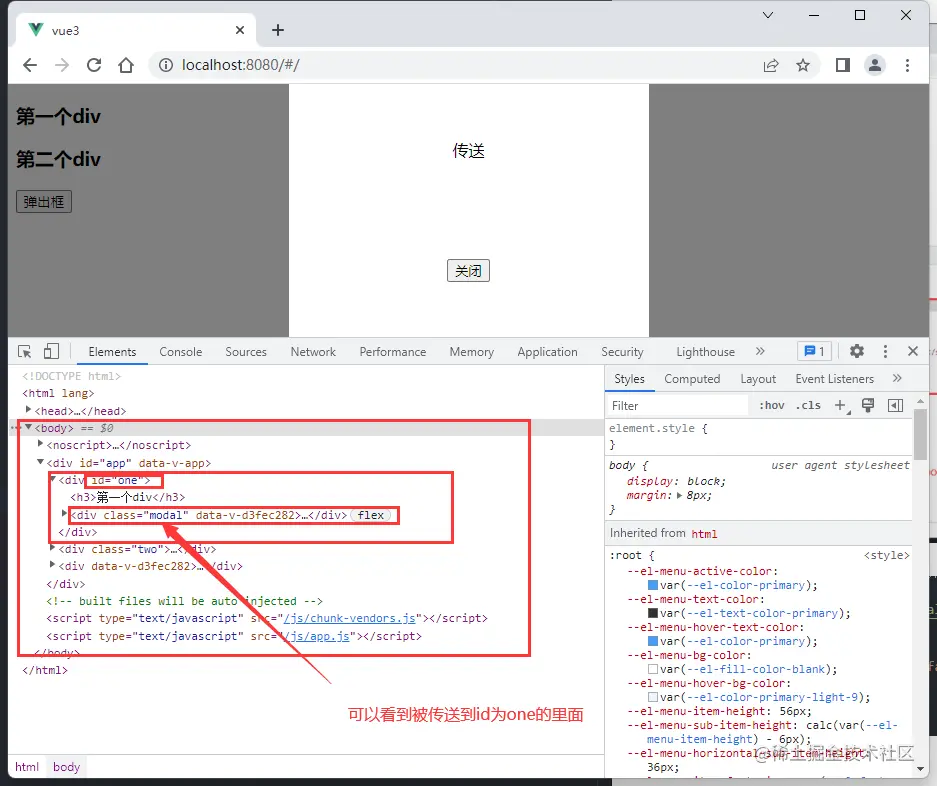Reload the localhost page
Image resolution: width=937 pixels, height=786 pixels.
click(x=94, y=65)
